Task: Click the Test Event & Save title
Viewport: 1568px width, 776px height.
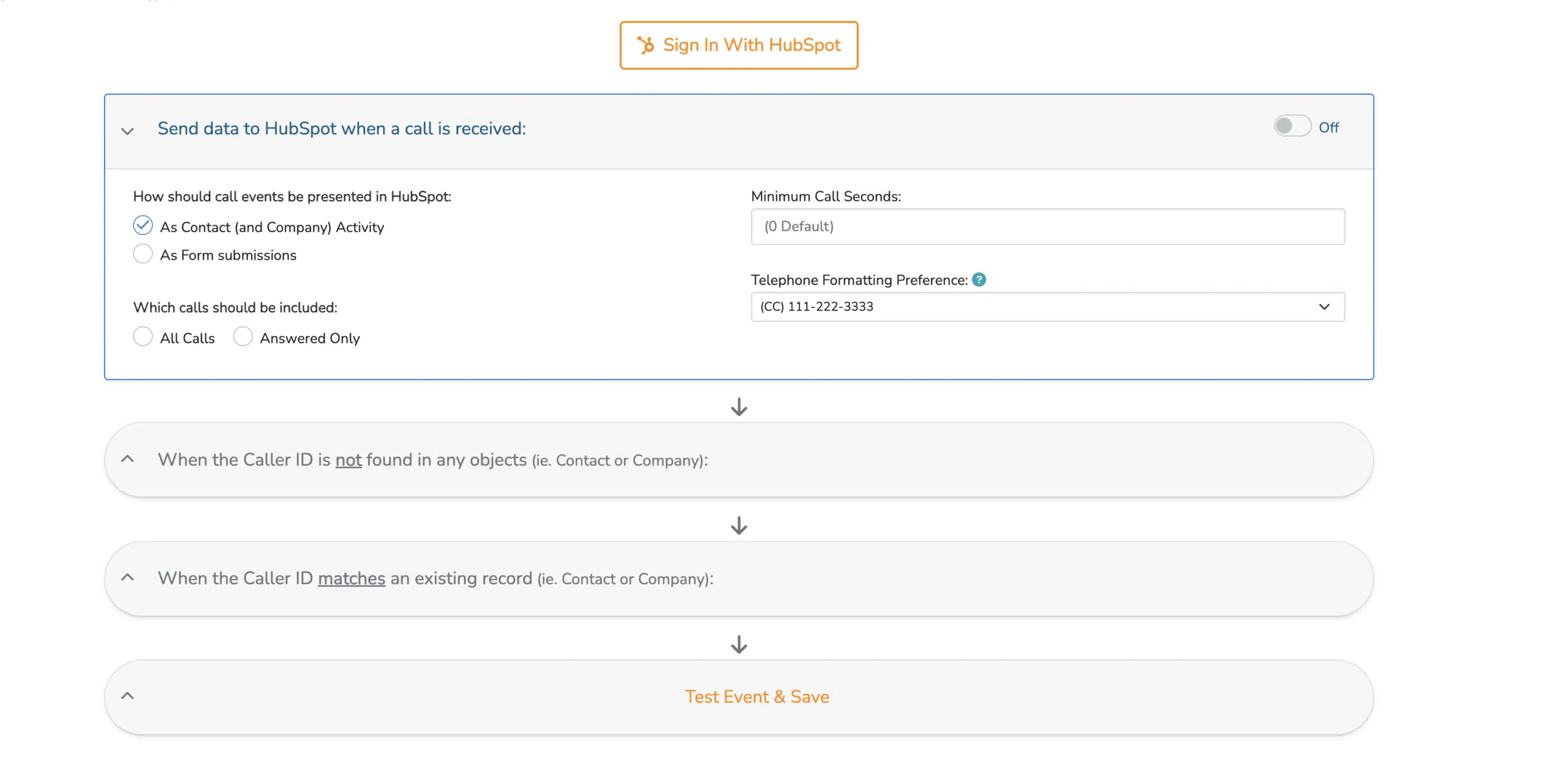Action: coord(757,696)
